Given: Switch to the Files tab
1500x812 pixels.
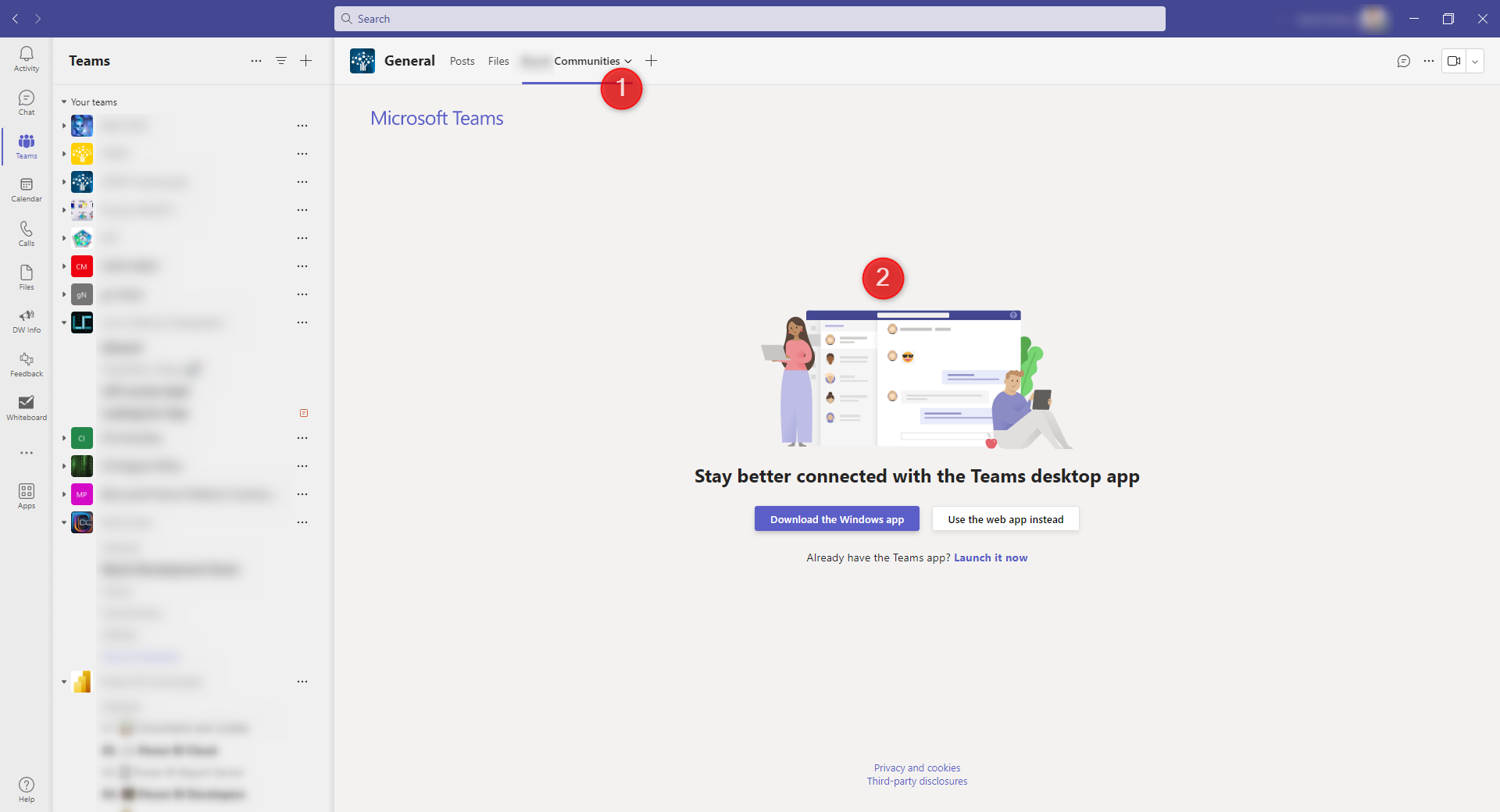Looking at the screenshot, I should (498, 61).
